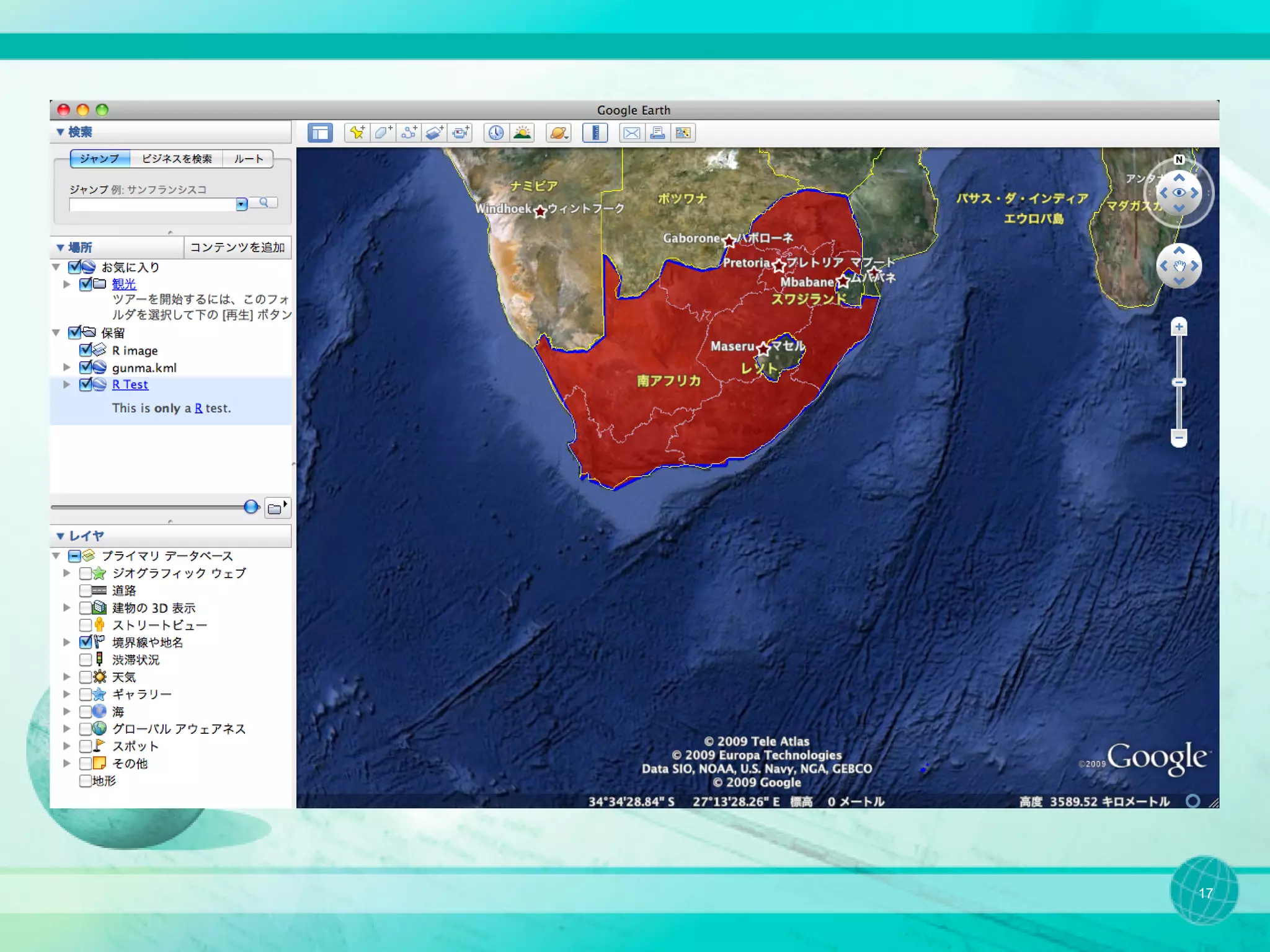This screenshot has height=952, width=1270.
Task: Select the ruler measurement tool
Action: (595, 133)
